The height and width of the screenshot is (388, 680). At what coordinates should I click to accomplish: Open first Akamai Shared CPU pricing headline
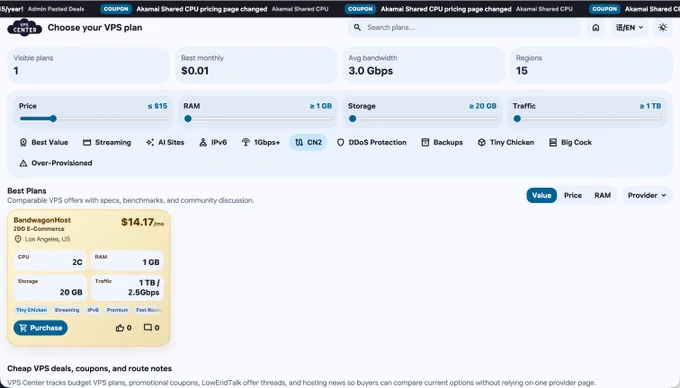click(x=202, y=9)
